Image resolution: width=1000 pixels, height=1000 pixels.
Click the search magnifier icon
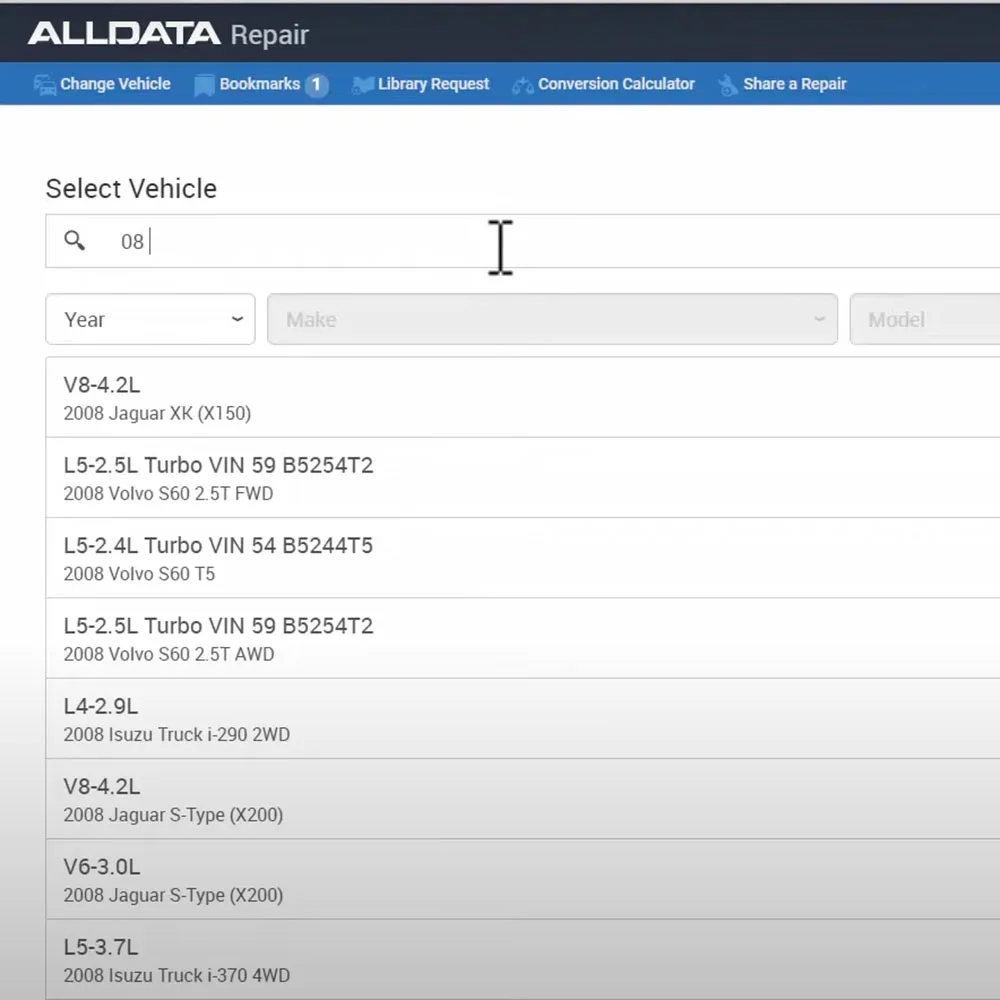click(75, 241)
